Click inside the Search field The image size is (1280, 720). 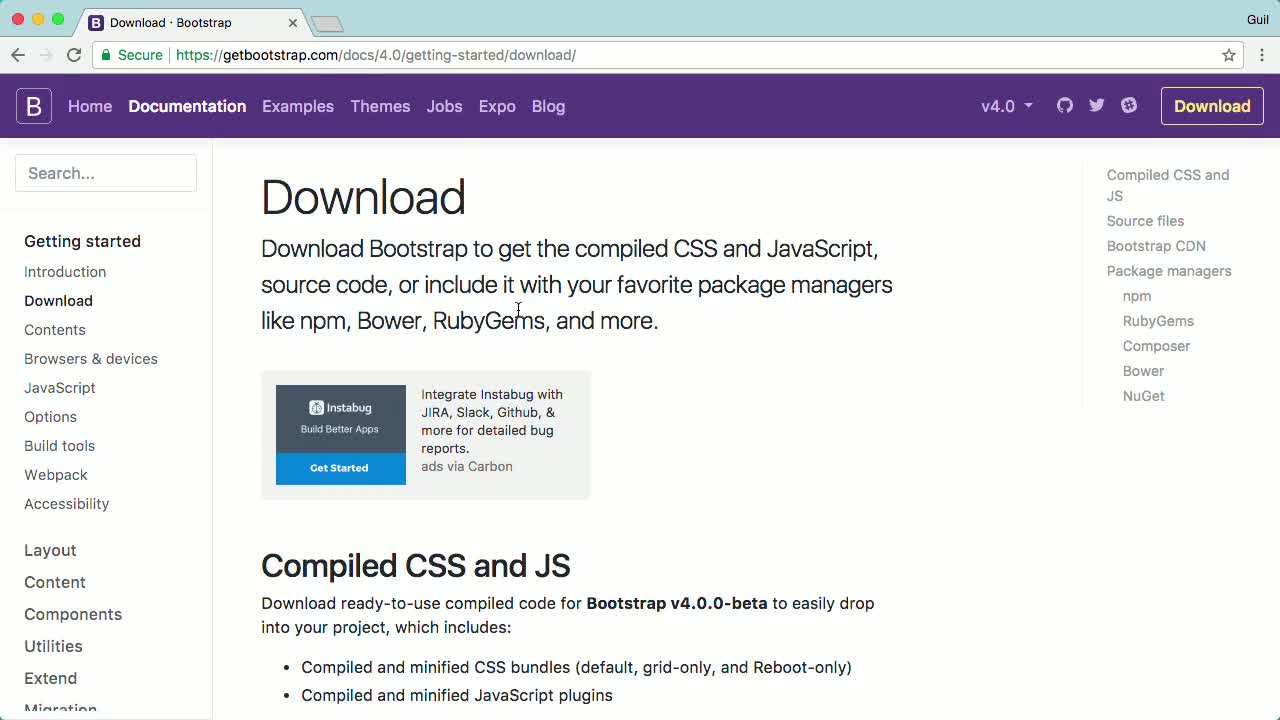(106, 173)
